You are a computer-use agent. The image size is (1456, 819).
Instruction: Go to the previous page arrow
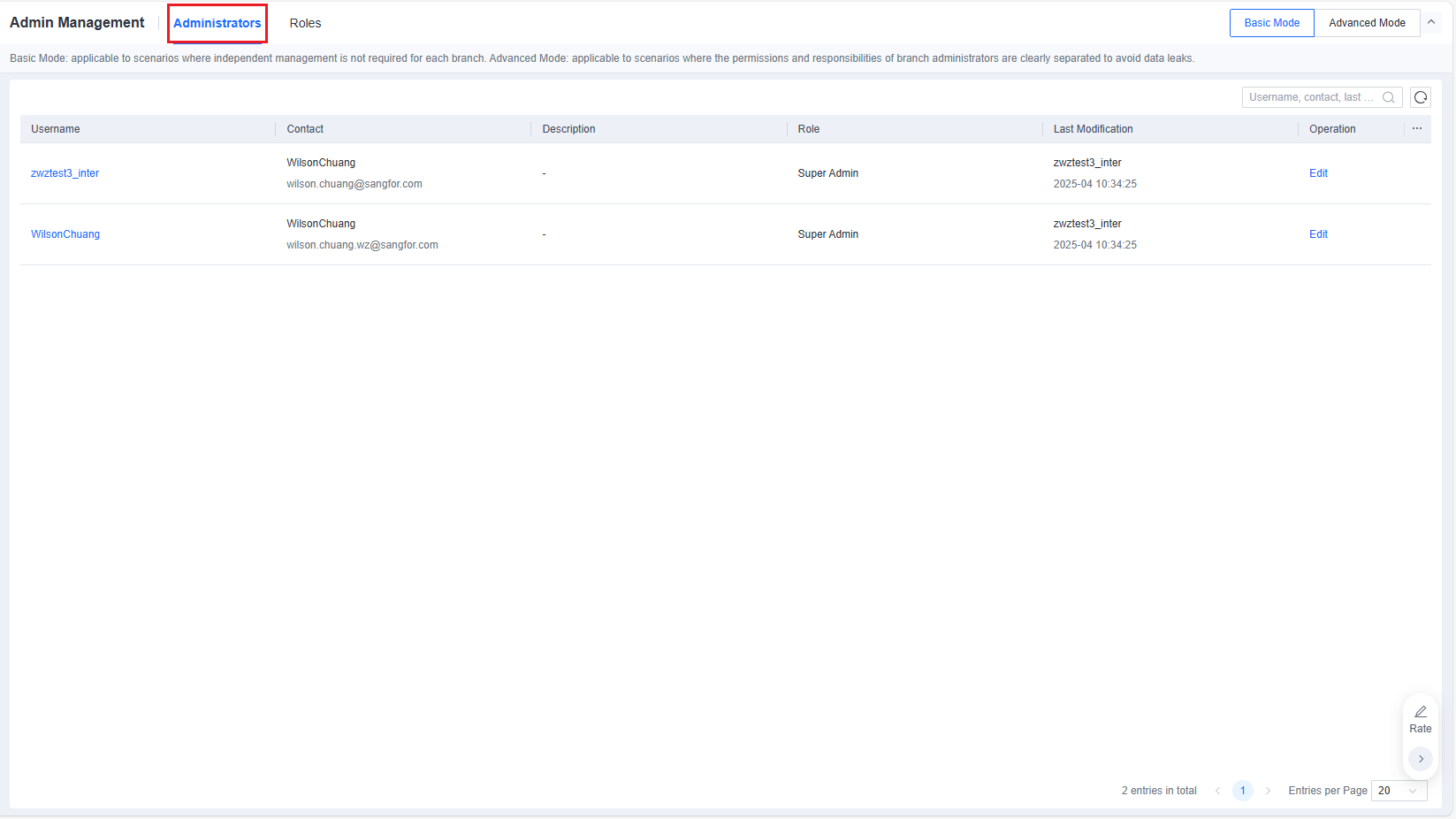(x=1217, y=791)
